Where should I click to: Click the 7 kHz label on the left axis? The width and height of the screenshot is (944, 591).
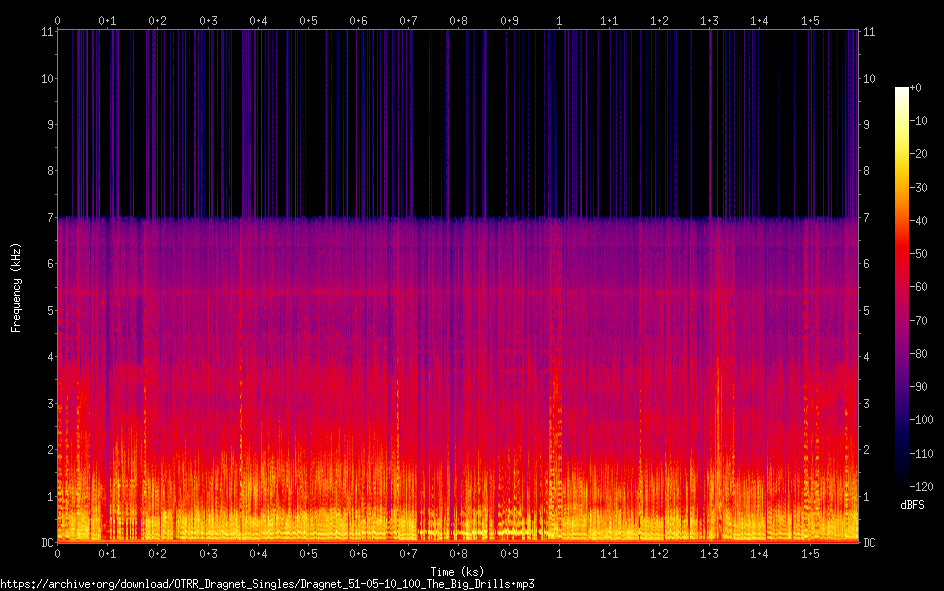coord(48,217)
